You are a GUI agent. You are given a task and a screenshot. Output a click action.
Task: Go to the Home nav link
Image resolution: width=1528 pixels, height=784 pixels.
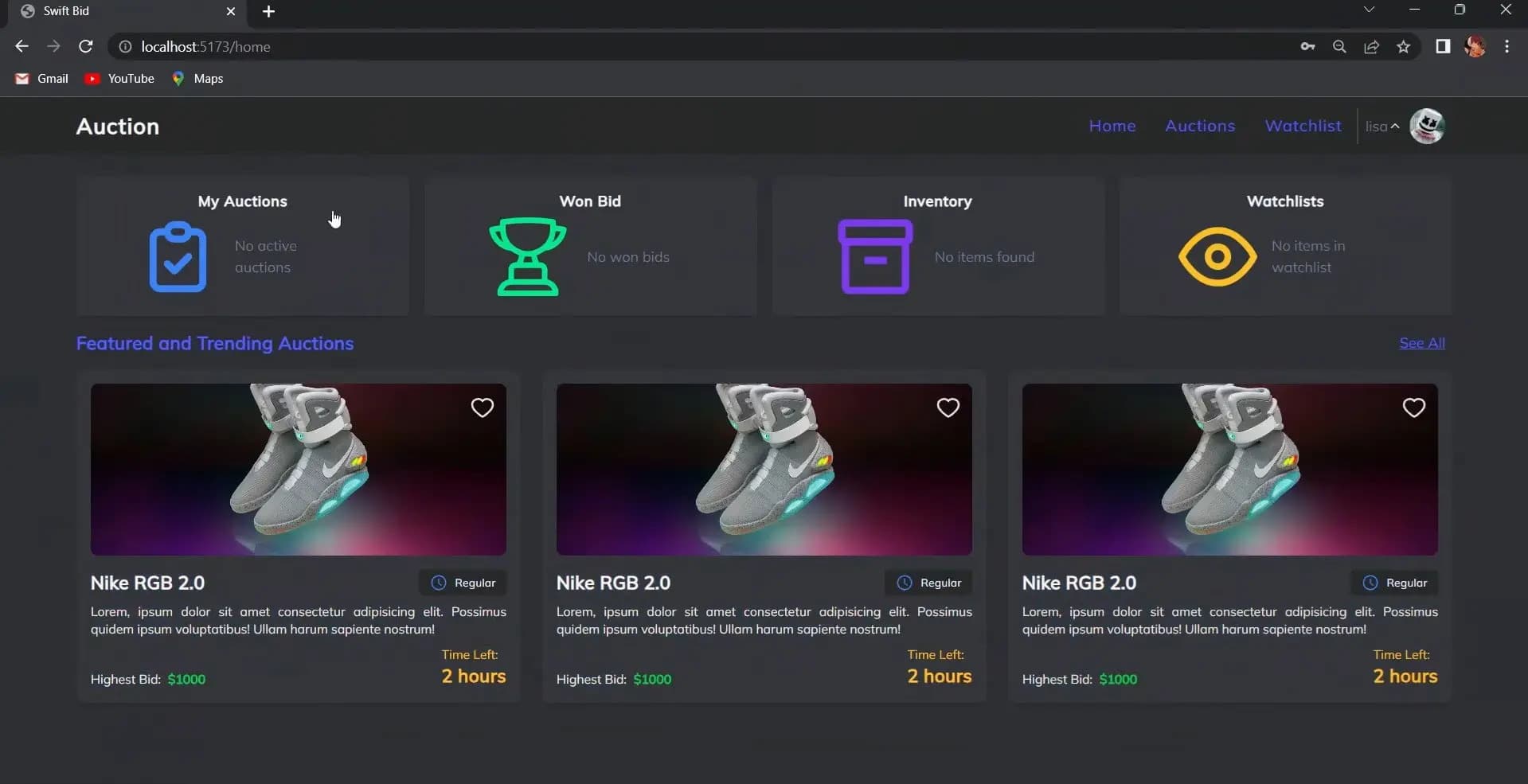coord(1112,126)
